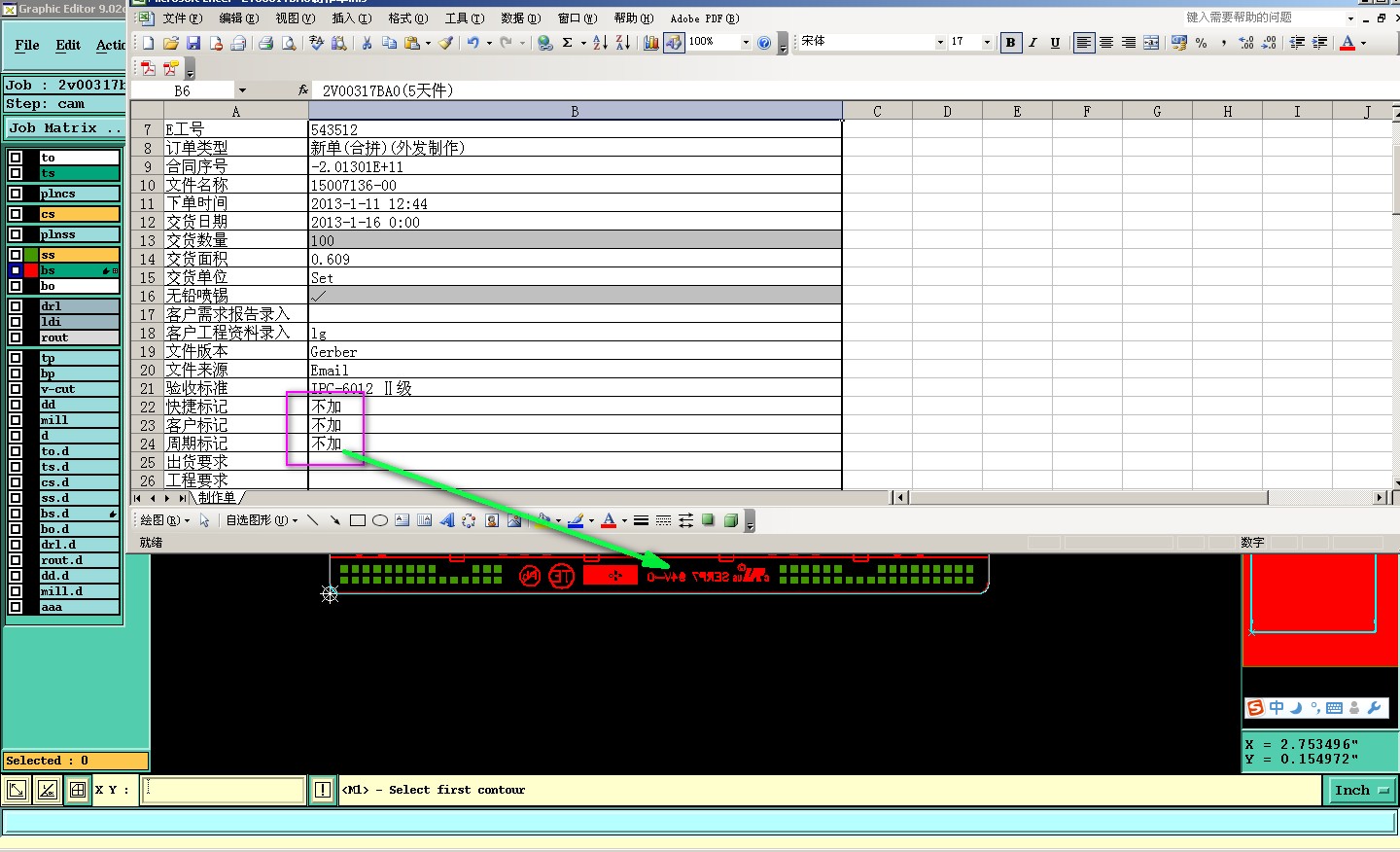Insert WordArt from drawing toolbar

447,520
